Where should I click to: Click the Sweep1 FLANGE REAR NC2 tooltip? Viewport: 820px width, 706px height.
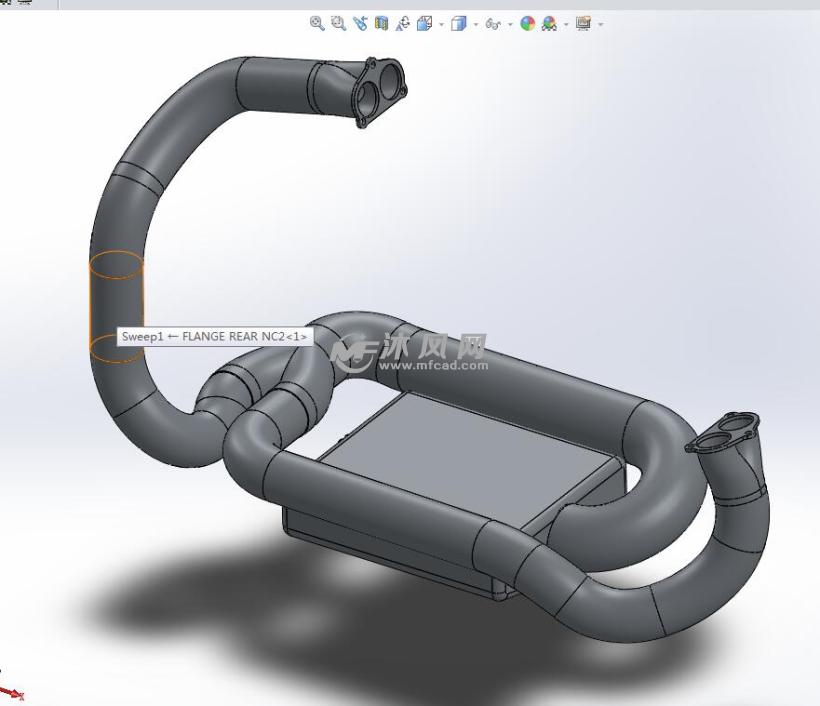click(215, 336)
